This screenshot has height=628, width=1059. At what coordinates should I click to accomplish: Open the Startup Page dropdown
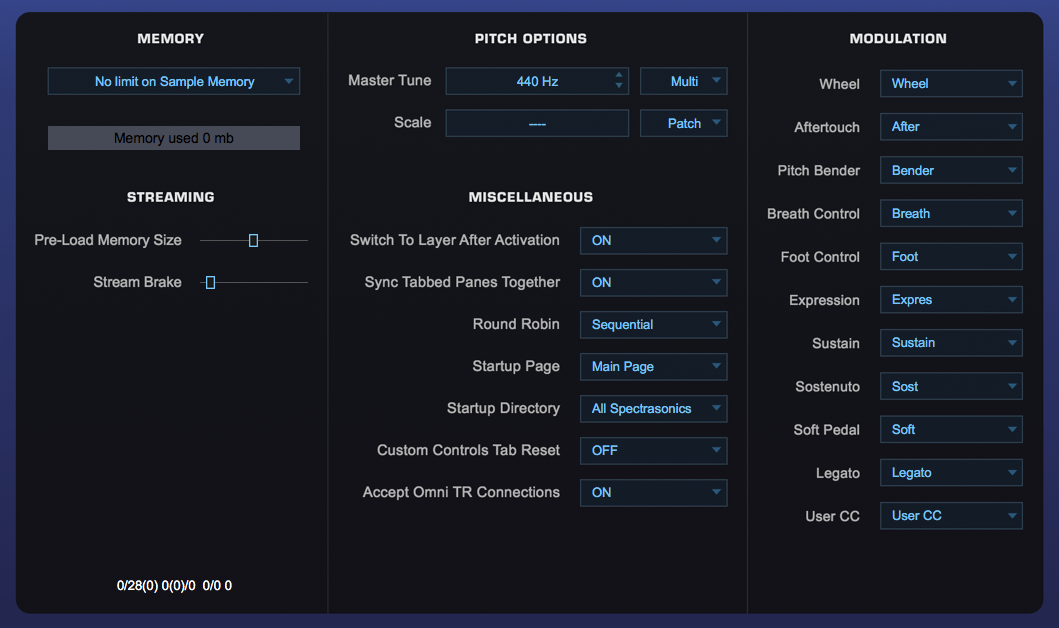(653, 366)
